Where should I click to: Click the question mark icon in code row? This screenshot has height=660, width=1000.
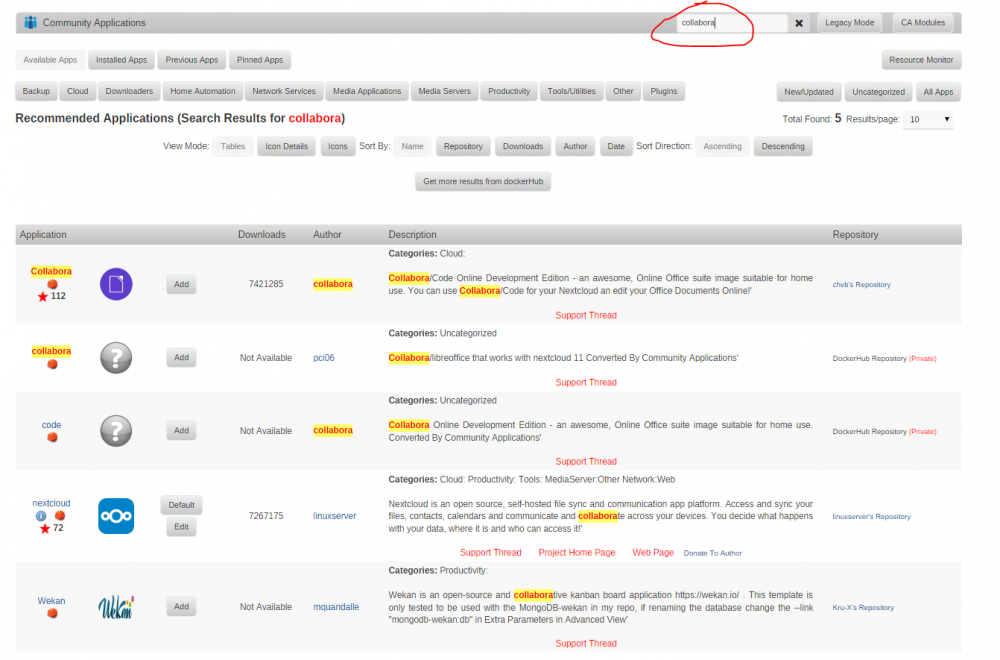[x=116, y=430]
